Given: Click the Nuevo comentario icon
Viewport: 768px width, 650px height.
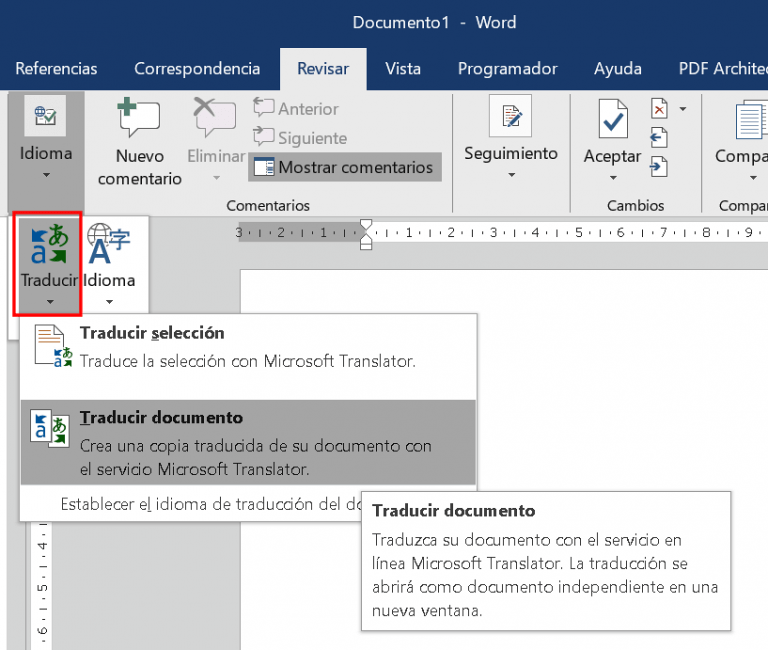Looking at the screenshot, I should (139, 118).
